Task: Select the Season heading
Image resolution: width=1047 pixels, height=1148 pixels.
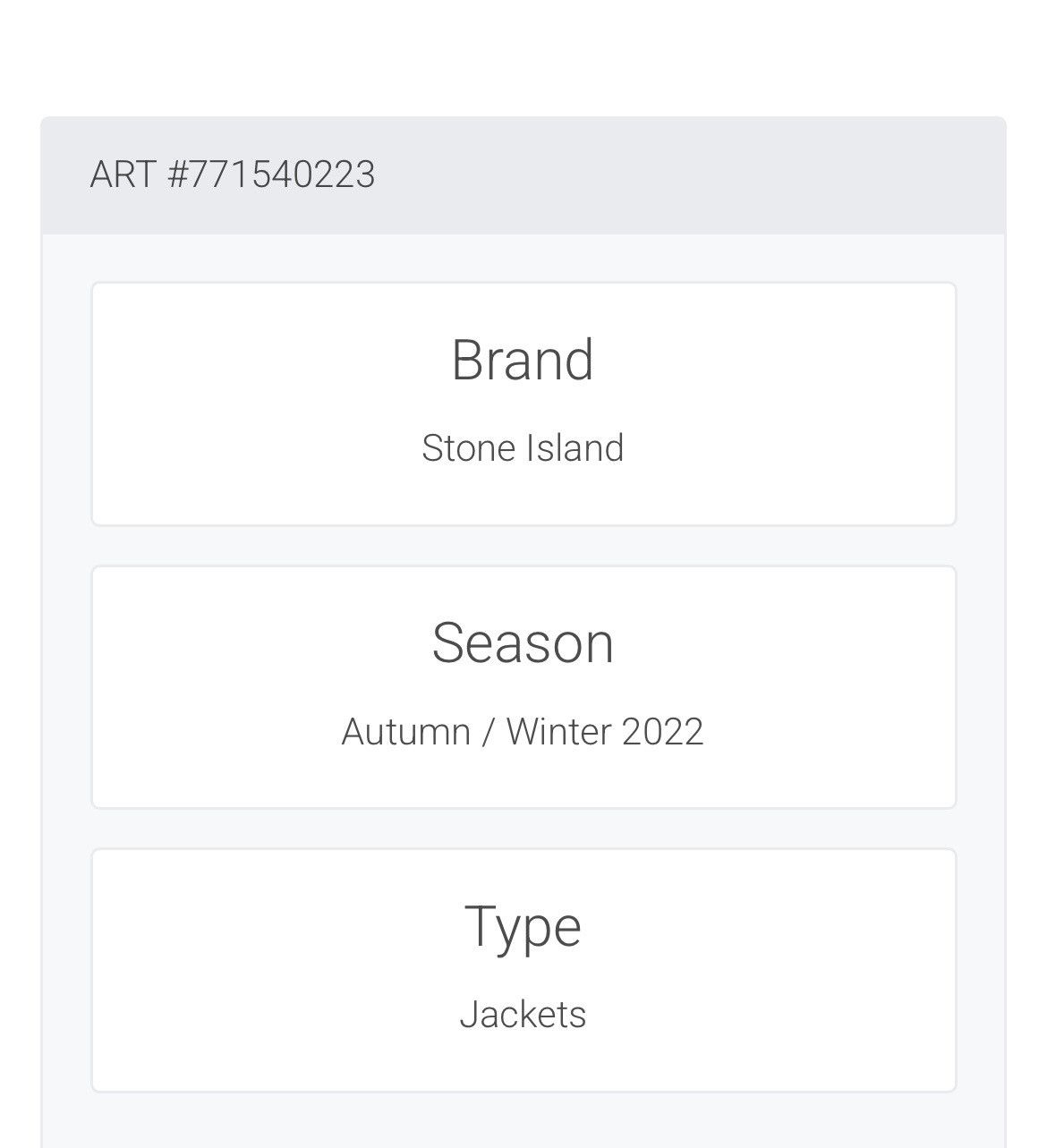Action: point(523,642)
